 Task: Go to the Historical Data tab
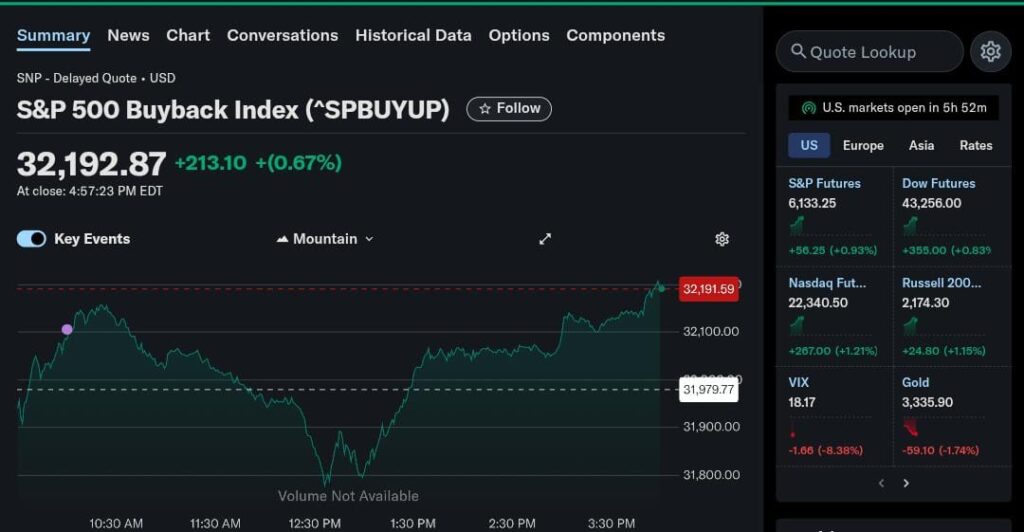click(413, 35)
